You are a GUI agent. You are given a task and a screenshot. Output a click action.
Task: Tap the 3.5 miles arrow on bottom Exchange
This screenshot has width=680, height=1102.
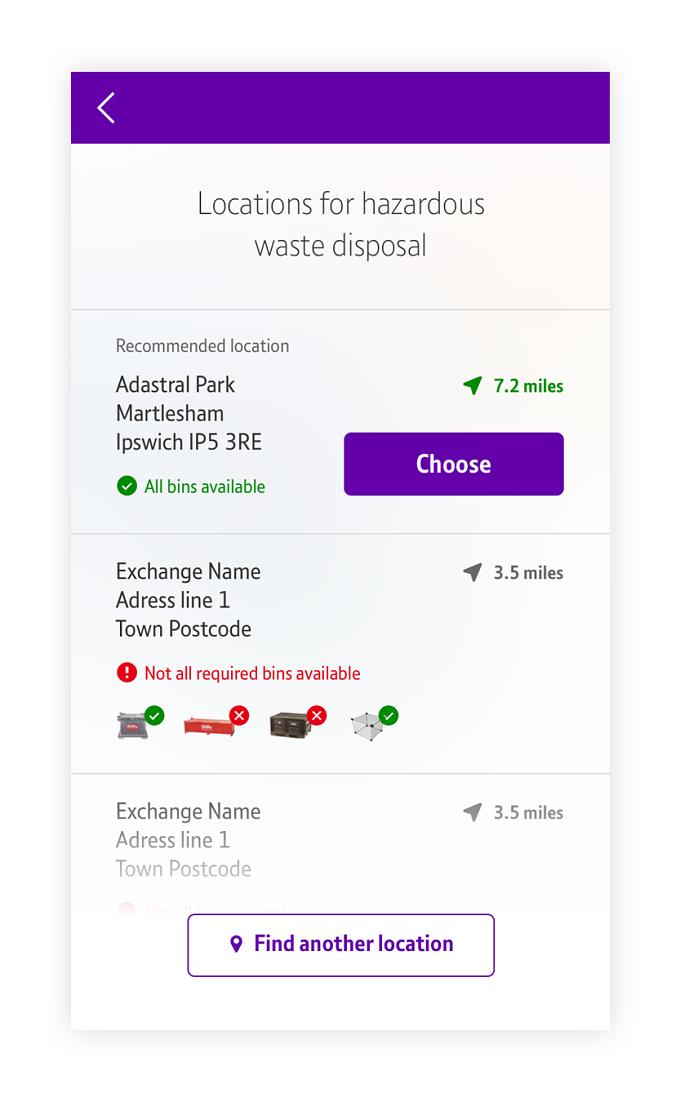coord(473,812)
